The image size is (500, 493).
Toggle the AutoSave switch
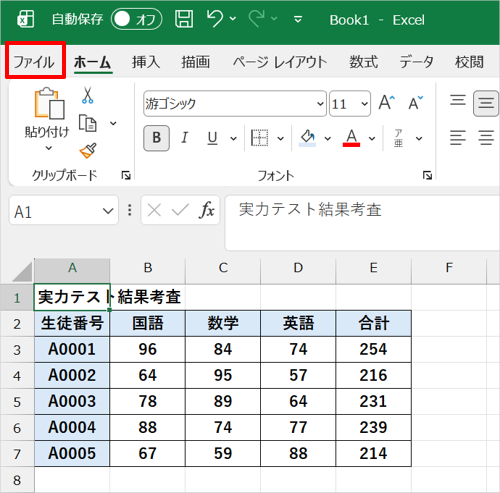[x=137, y=19]
